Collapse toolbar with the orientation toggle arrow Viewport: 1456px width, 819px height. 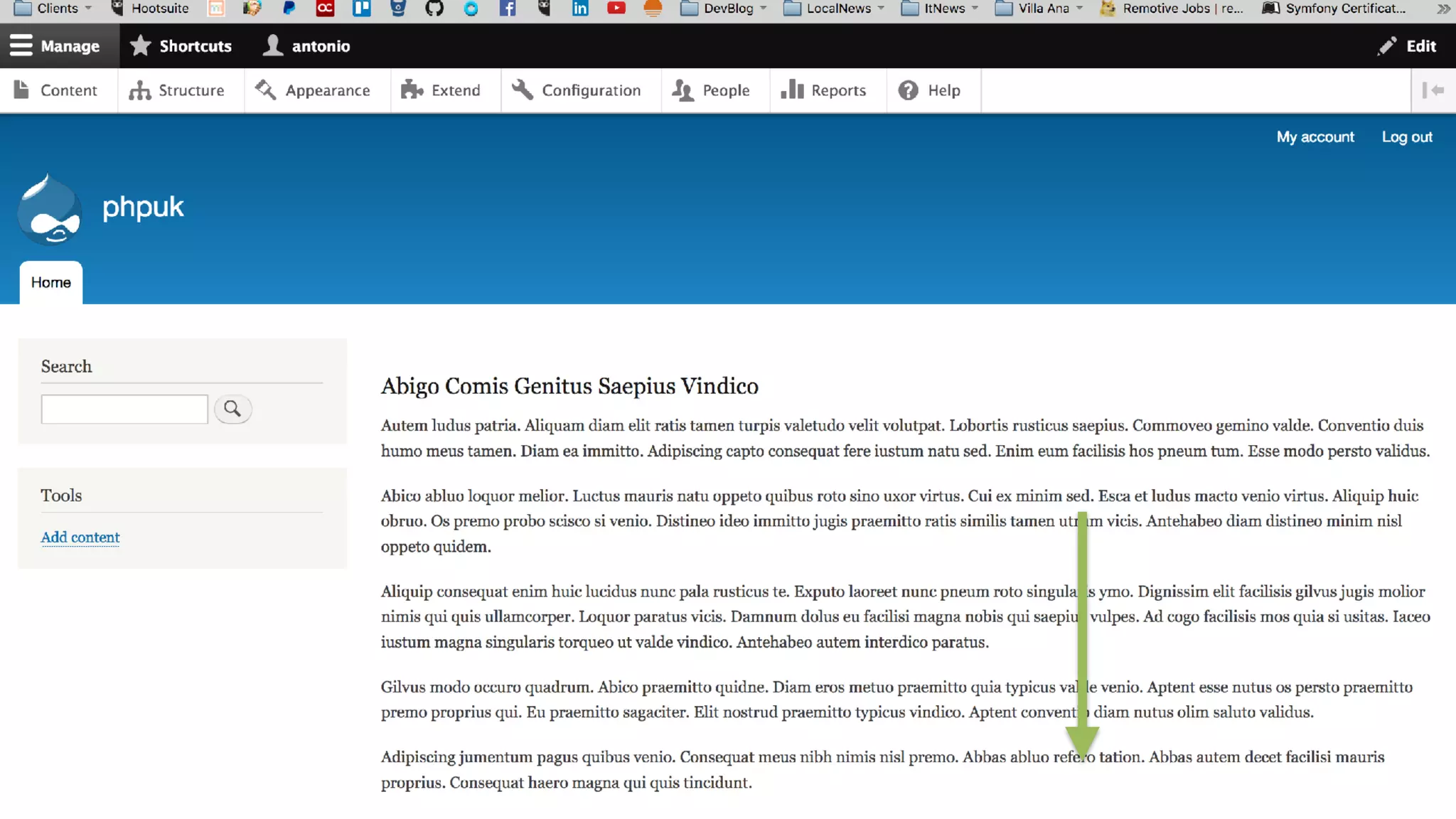[x=1433, y=90]
